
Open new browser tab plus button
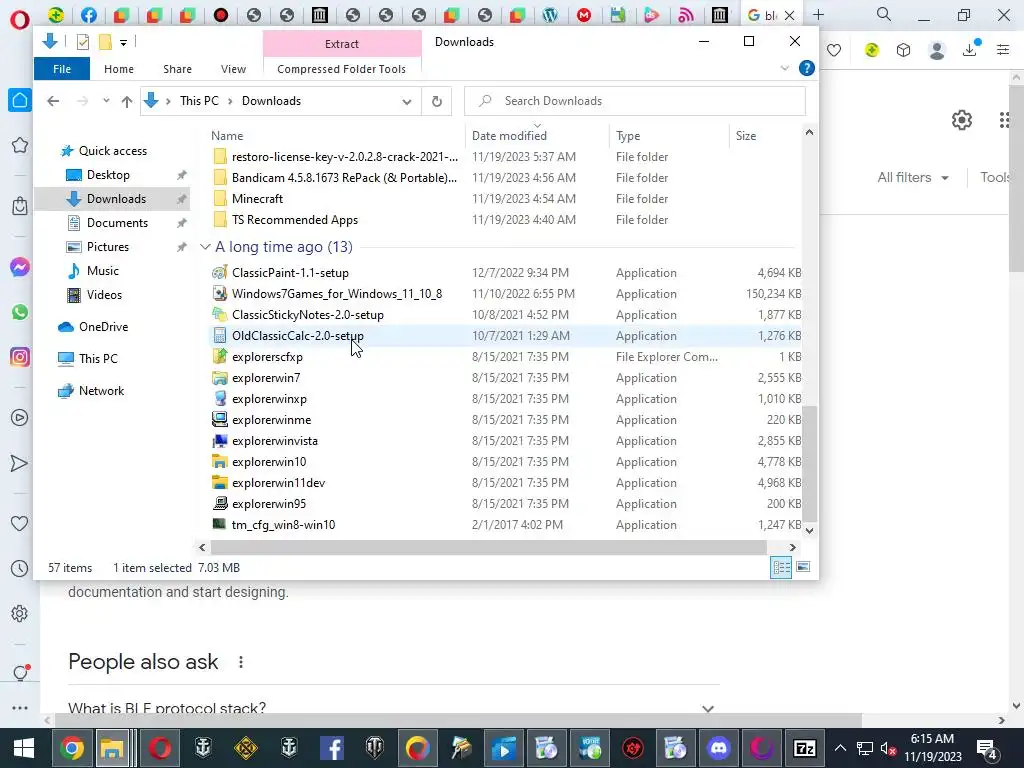[818, 14]
